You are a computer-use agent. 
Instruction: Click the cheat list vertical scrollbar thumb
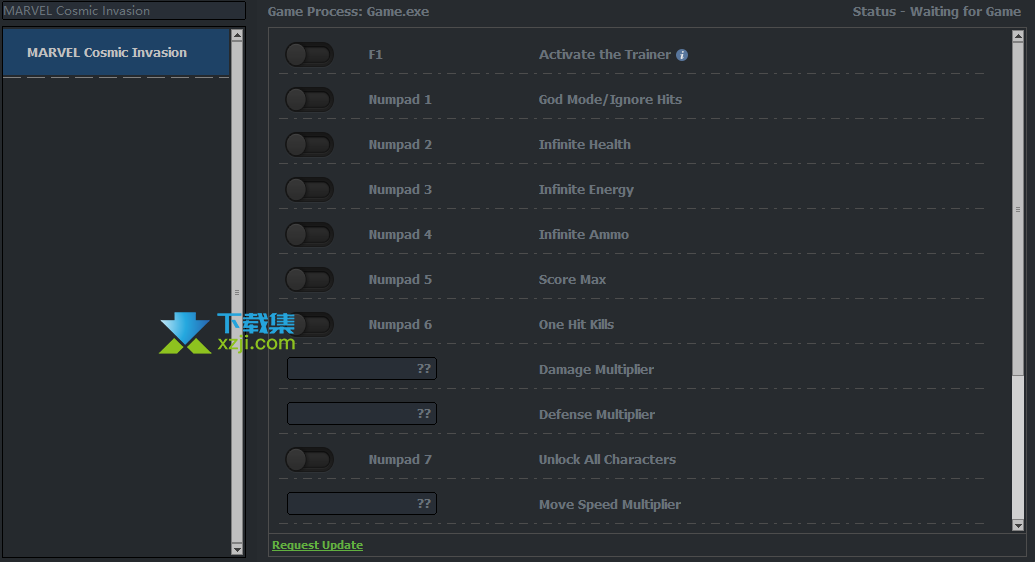(x=1018, y=210)
